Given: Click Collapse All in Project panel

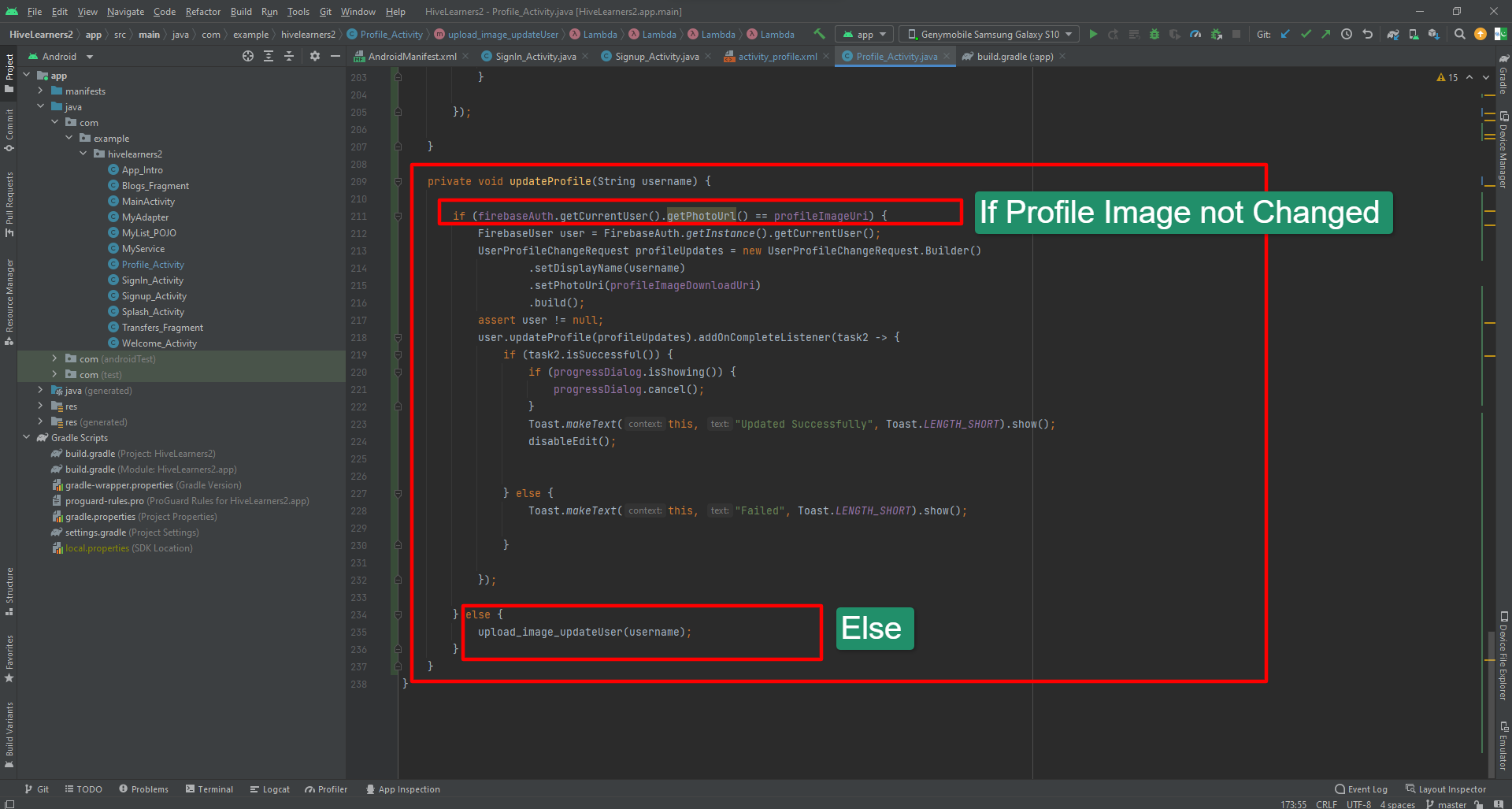Looking at the screenshot, I should coord(289,56).
